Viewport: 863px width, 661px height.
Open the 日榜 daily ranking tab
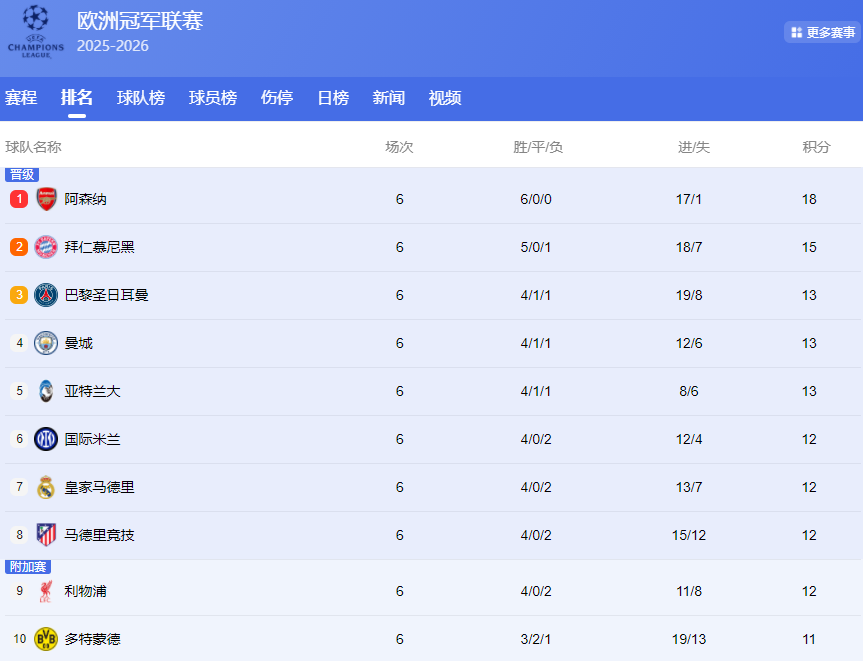(x=333, y=98)
